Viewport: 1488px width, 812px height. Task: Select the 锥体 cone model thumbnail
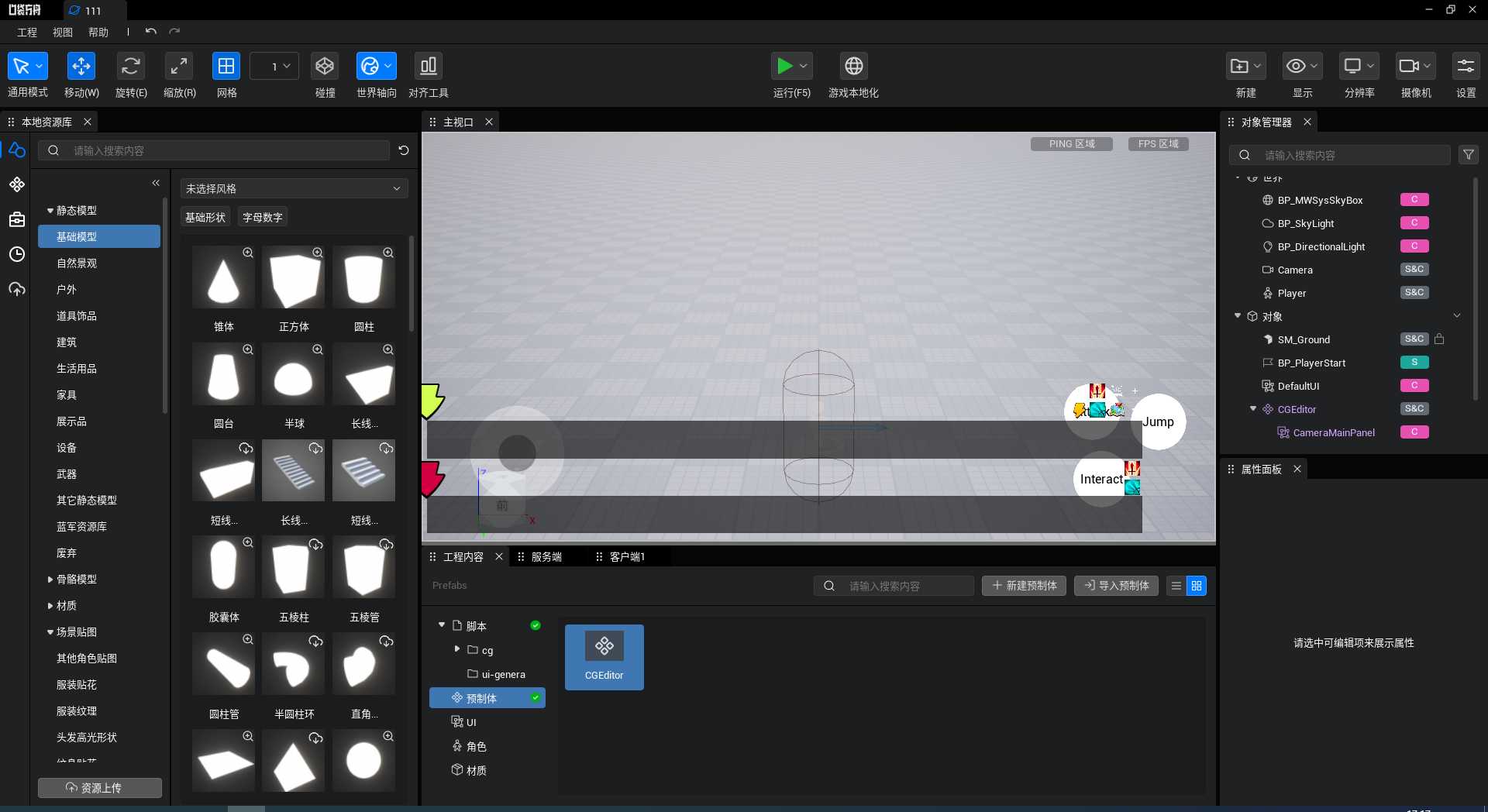pyautogui.click(x=223, y=277)
